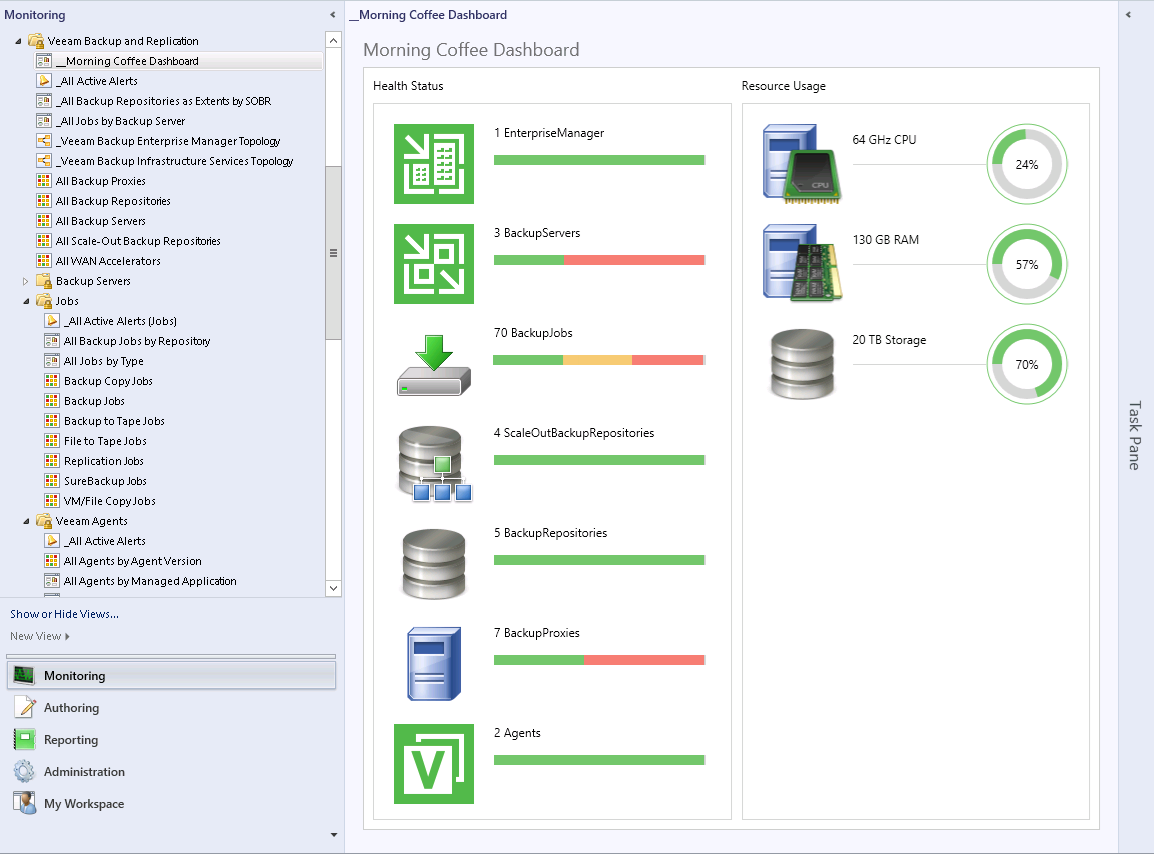The width and height of the screenshot is (1154, 854).
Task: Click the ScaleOutBackupRepositories database icon
Action: (x=434, y=464)
